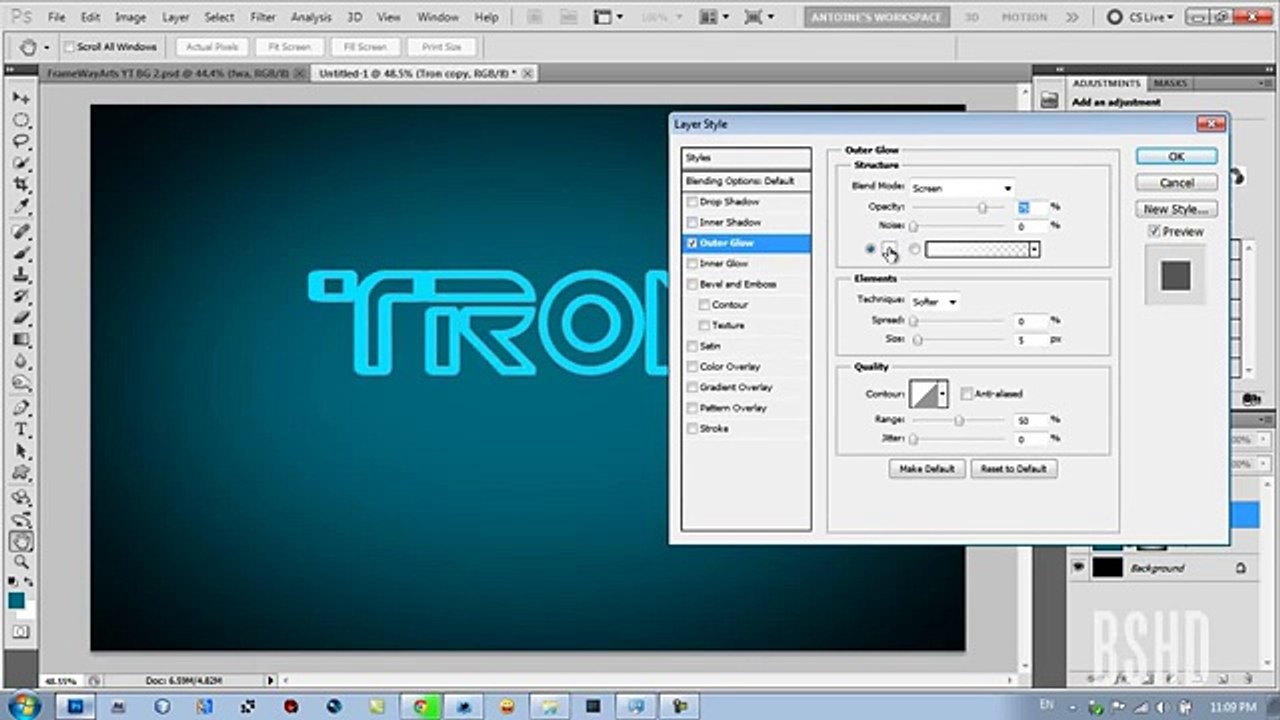Open Google Chrome from the taskbar
The width and height of the screenshot is (1280, 720).
pyautogui.click(x=420, y=706)
